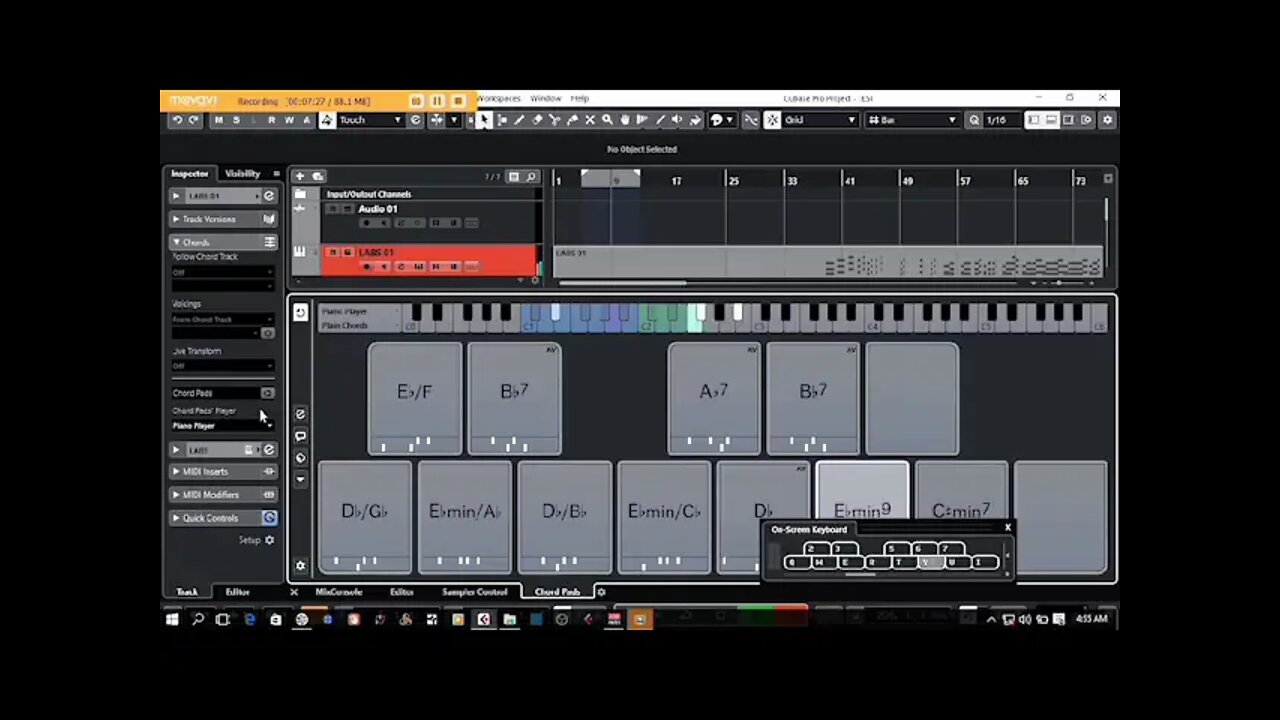Switch to inspector Editor tab

[x=237, y=592]
